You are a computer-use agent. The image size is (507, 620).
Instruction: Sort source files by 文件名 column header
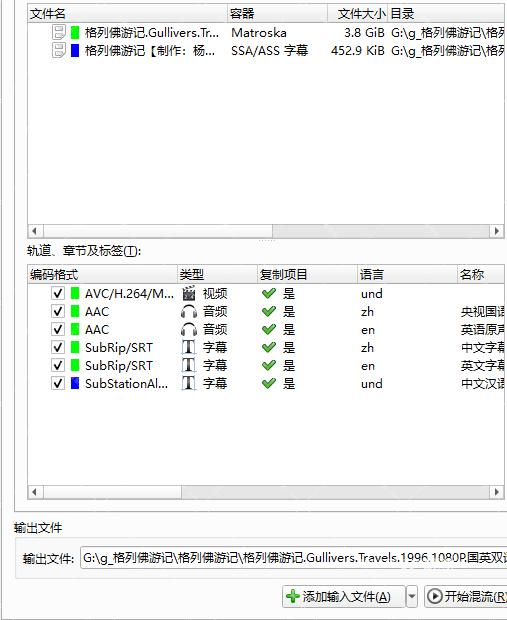click(127, 14)
